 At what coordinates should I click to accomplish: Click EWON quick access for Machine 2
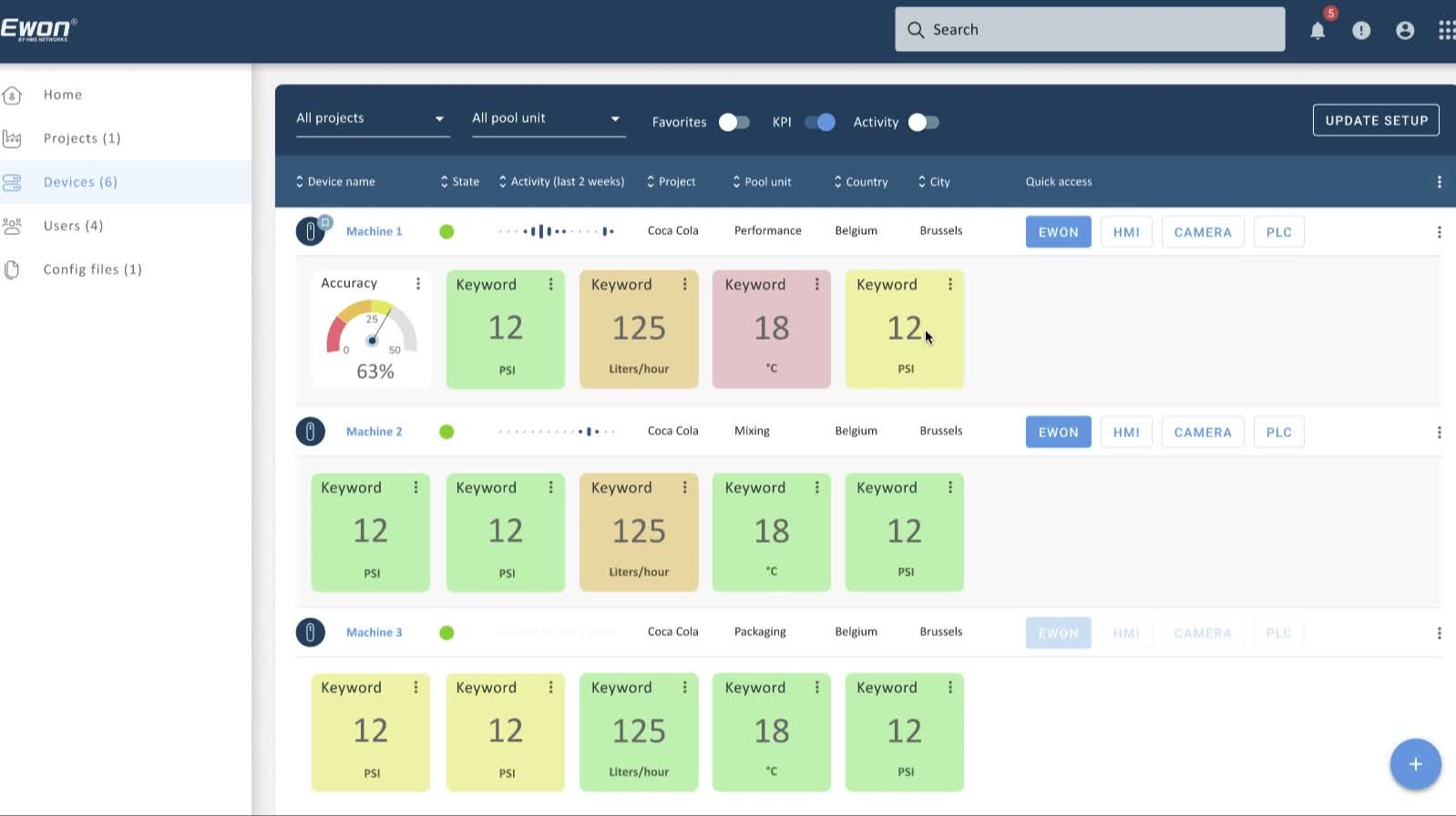pyautogui.click(x=1058, y=433)
